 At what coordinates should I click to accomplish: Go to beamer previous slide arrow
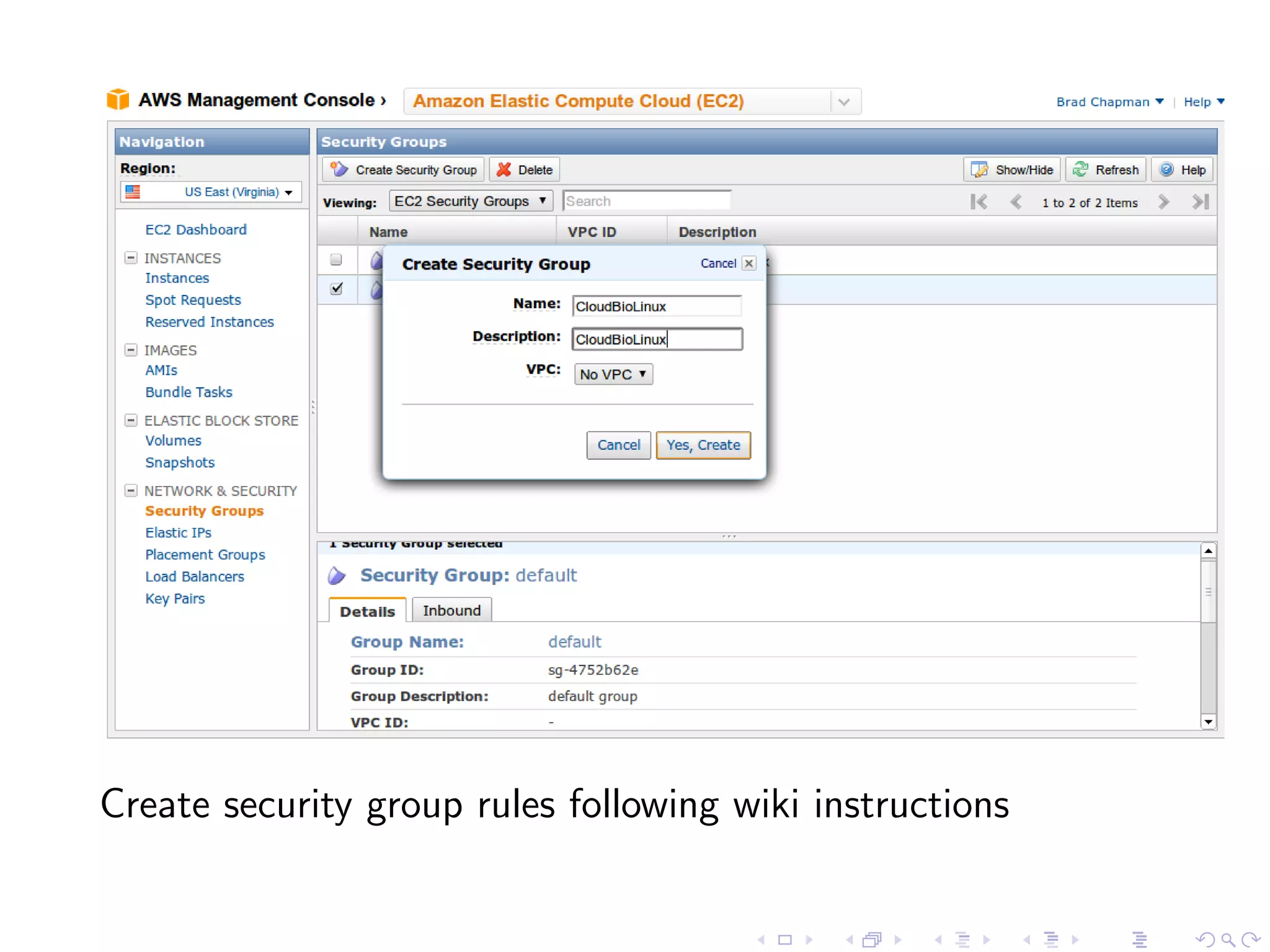761,940
